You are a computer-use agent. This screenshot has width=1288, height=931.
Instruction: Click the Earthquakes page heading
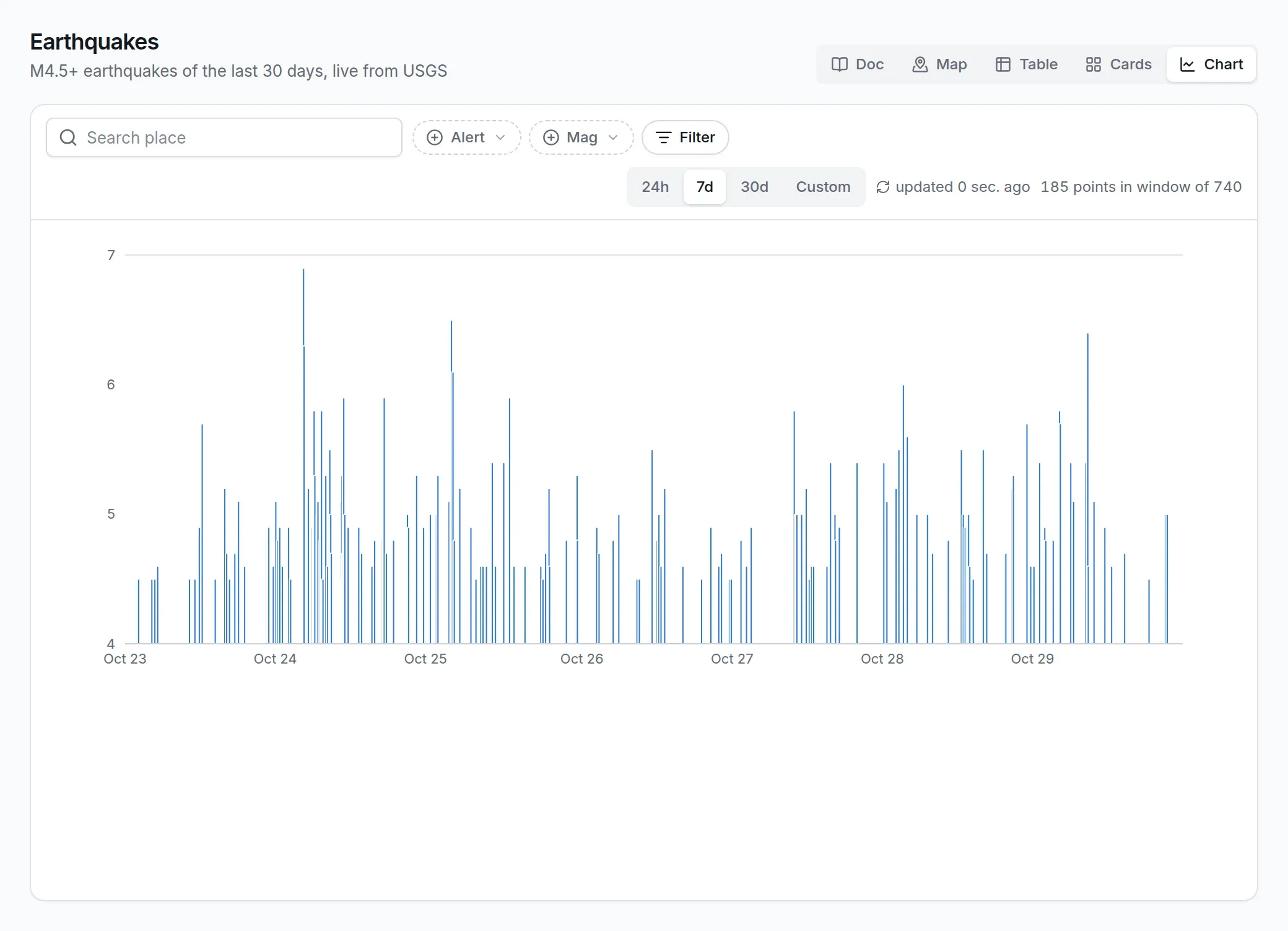click(x=95, y=42)
